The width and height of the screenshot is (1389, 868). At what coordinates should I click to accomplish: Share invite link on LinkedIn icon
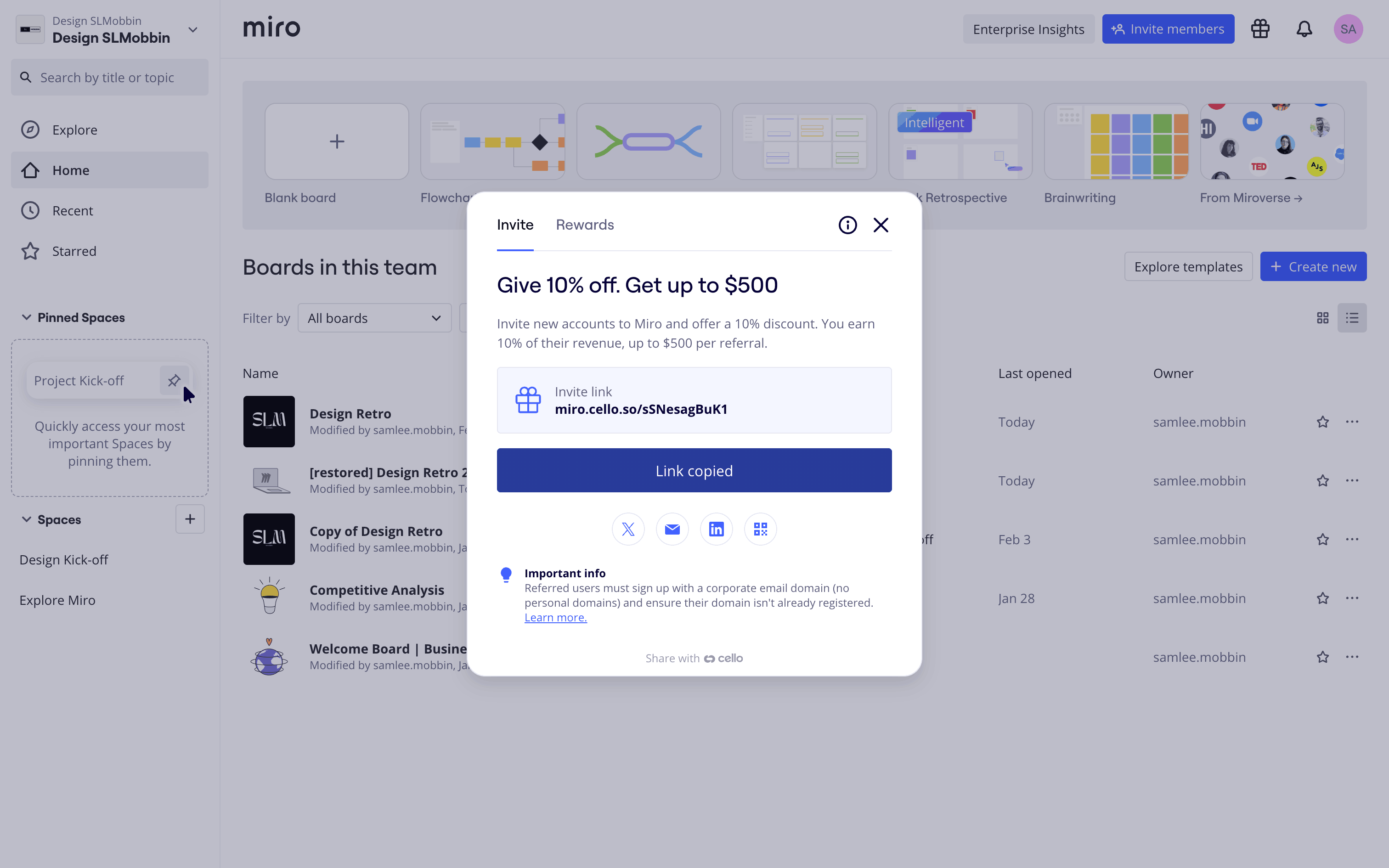coord(716,529)
